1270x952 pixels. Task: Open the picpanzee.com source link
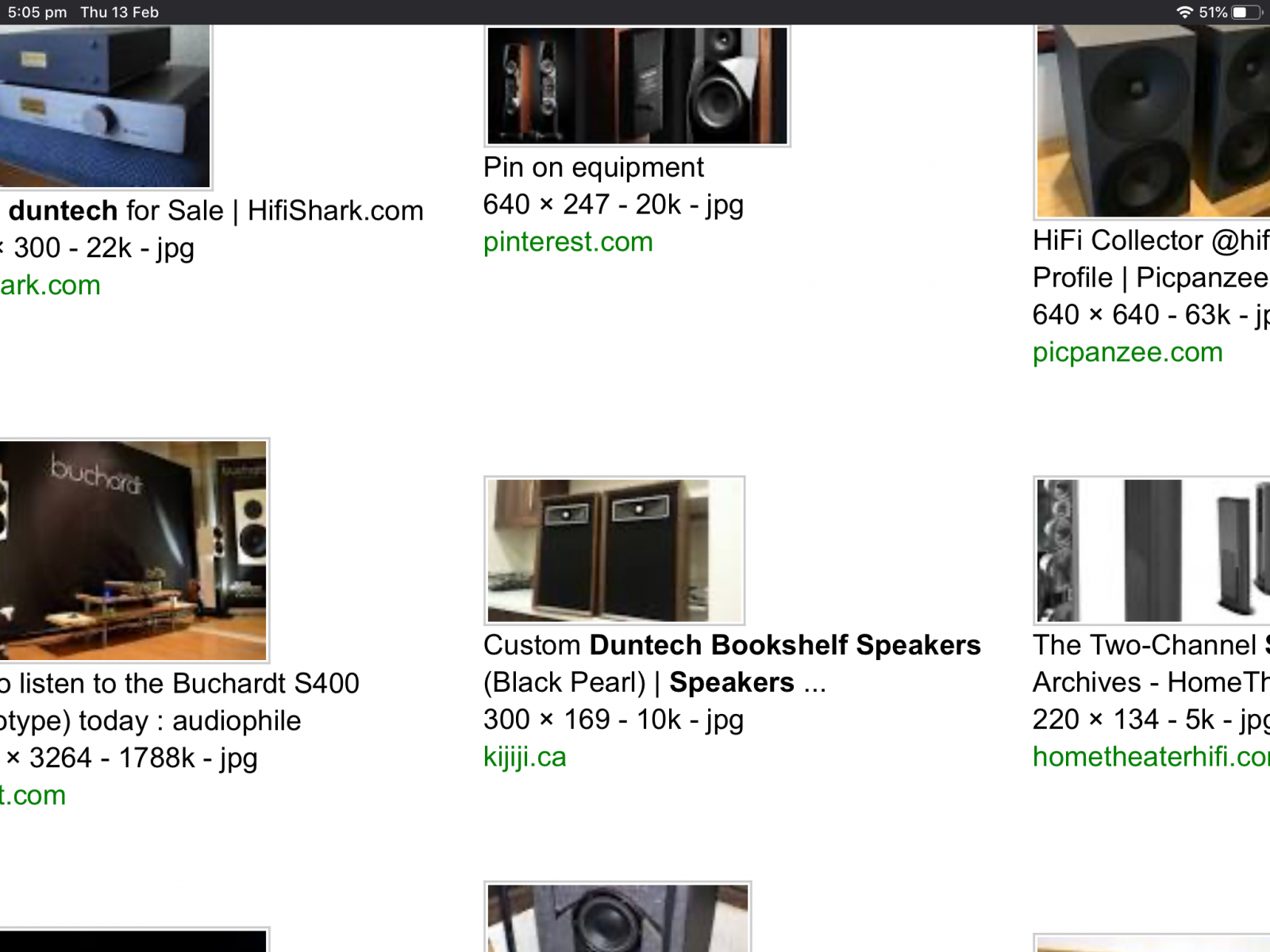(1127, 352)
